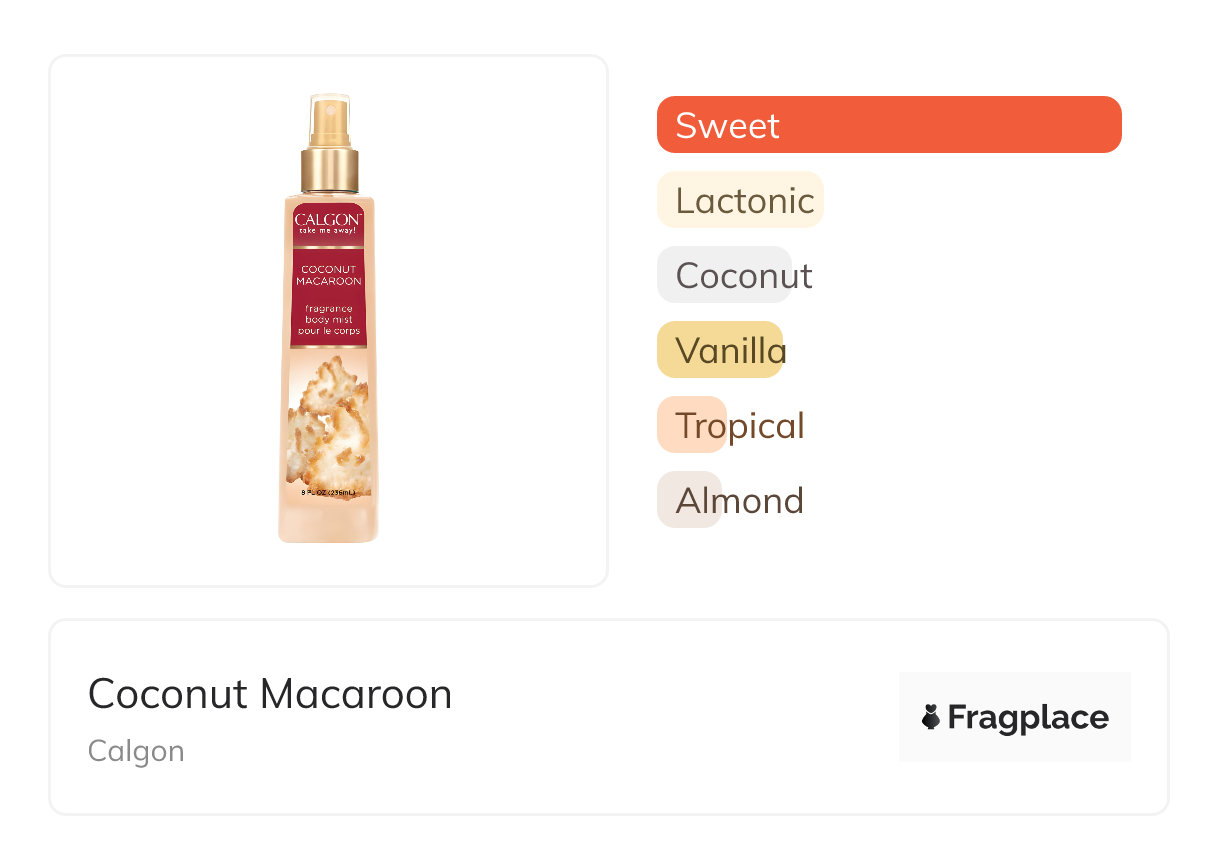Click the CALGON logo on the bottle
Image resolution: width=1218 pixels, height=864 pixels.
[328, 219]
